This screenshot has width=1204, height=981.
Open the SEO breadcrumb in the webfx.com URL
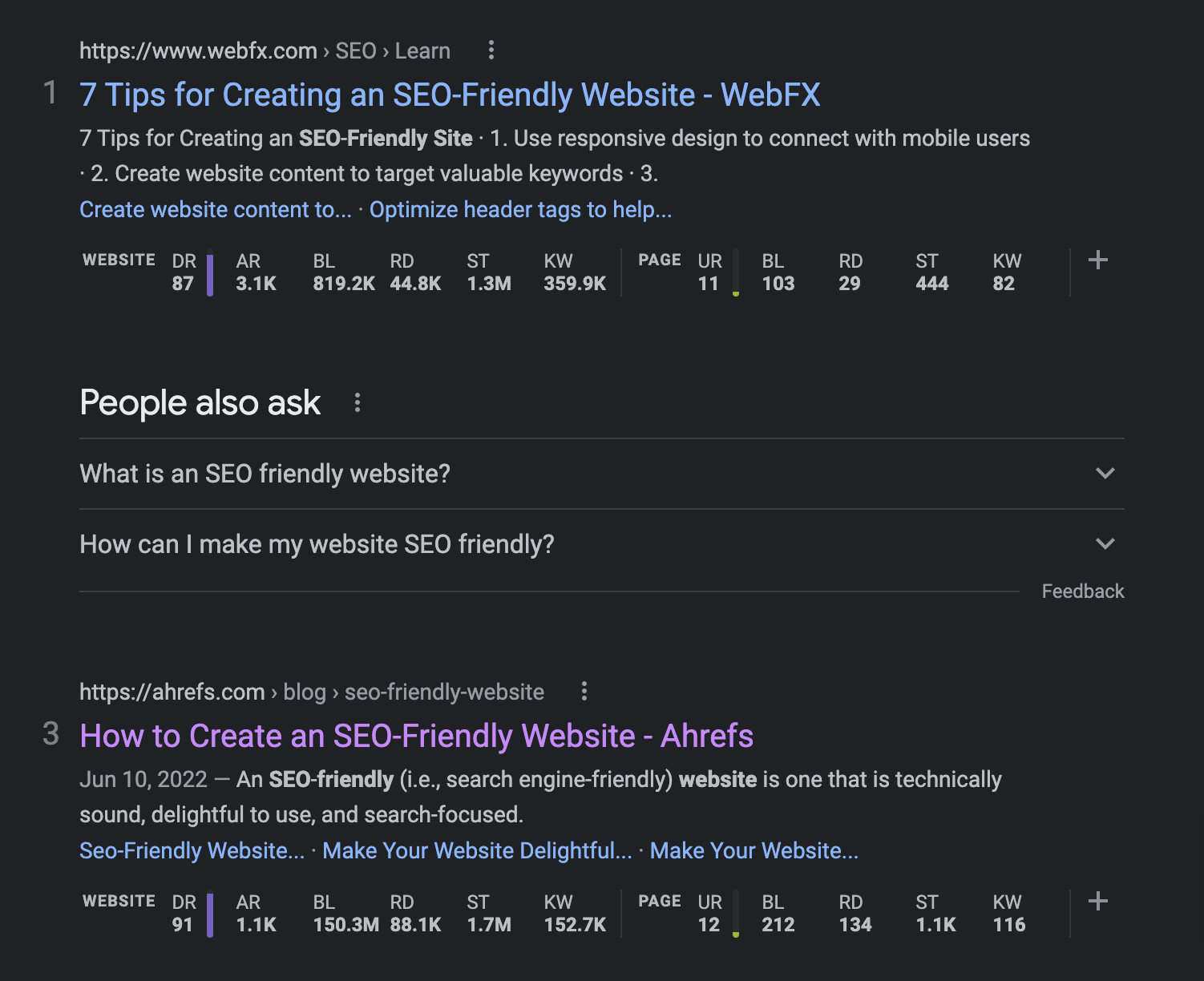356,50
